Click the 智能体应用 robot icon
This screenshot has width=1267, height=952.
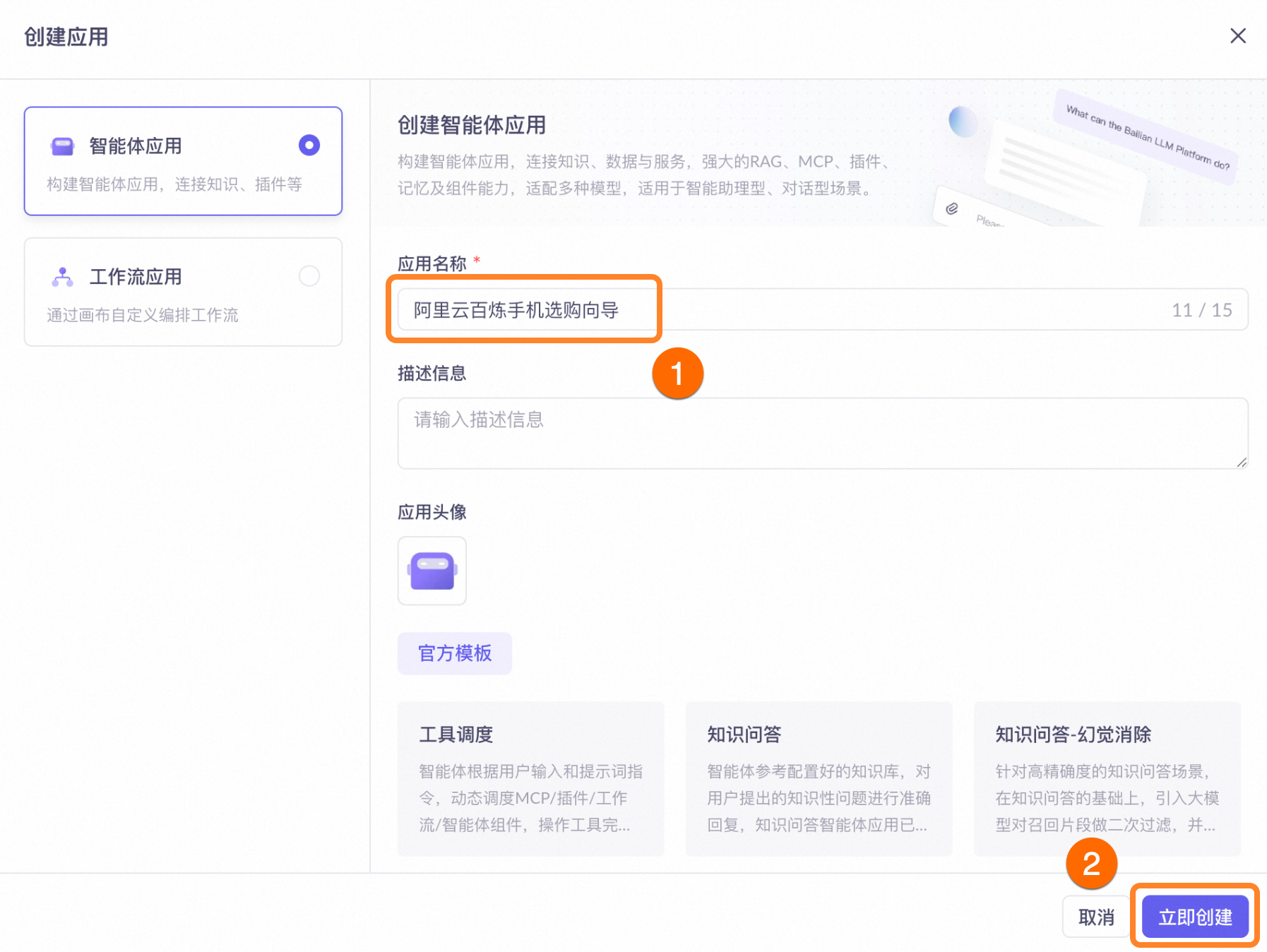[x=63, y=146]
